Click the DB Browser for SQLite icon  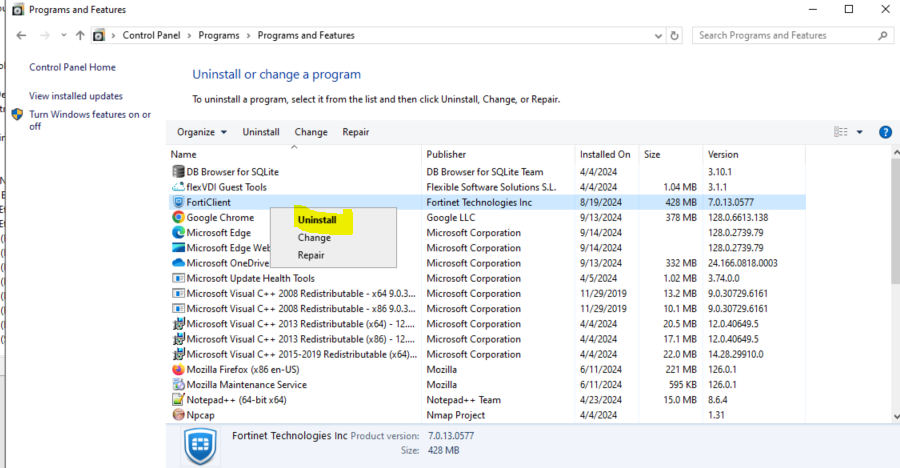click(x=178, y=172)
